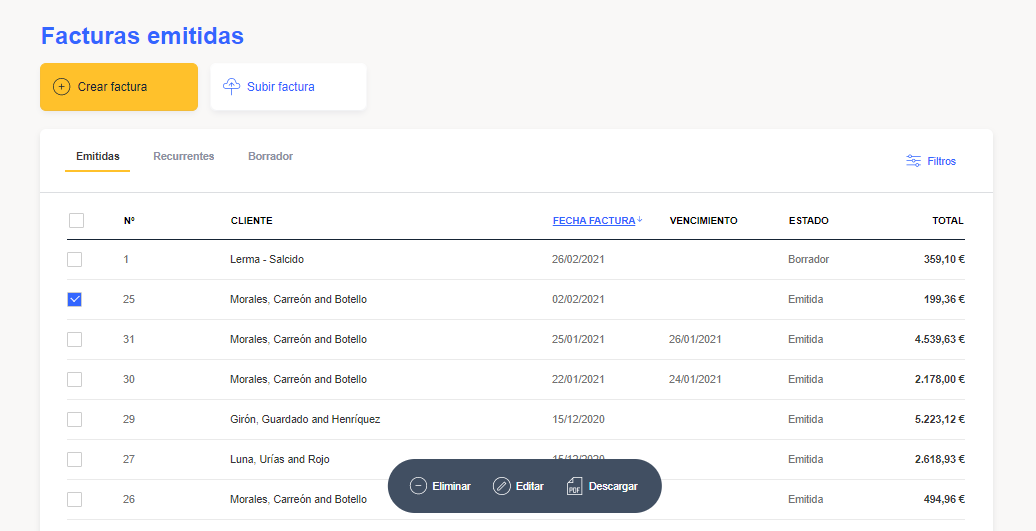Open filters via the sliders icon

point(913,161)
